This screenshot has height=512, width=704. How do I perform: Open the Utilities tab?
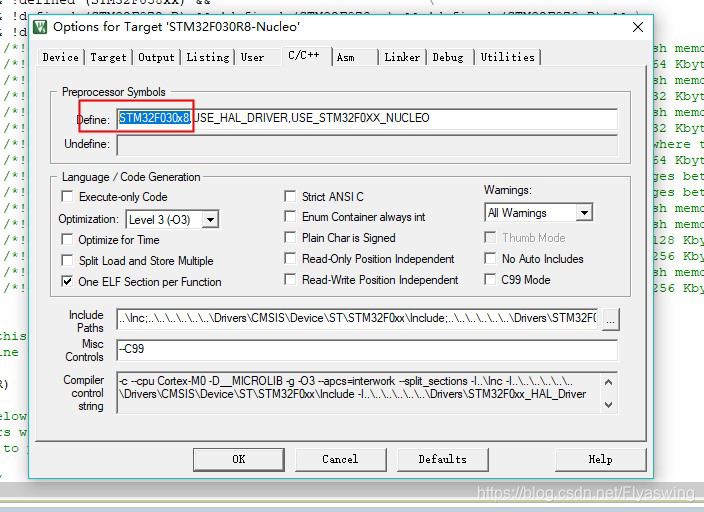click(507, 57)
